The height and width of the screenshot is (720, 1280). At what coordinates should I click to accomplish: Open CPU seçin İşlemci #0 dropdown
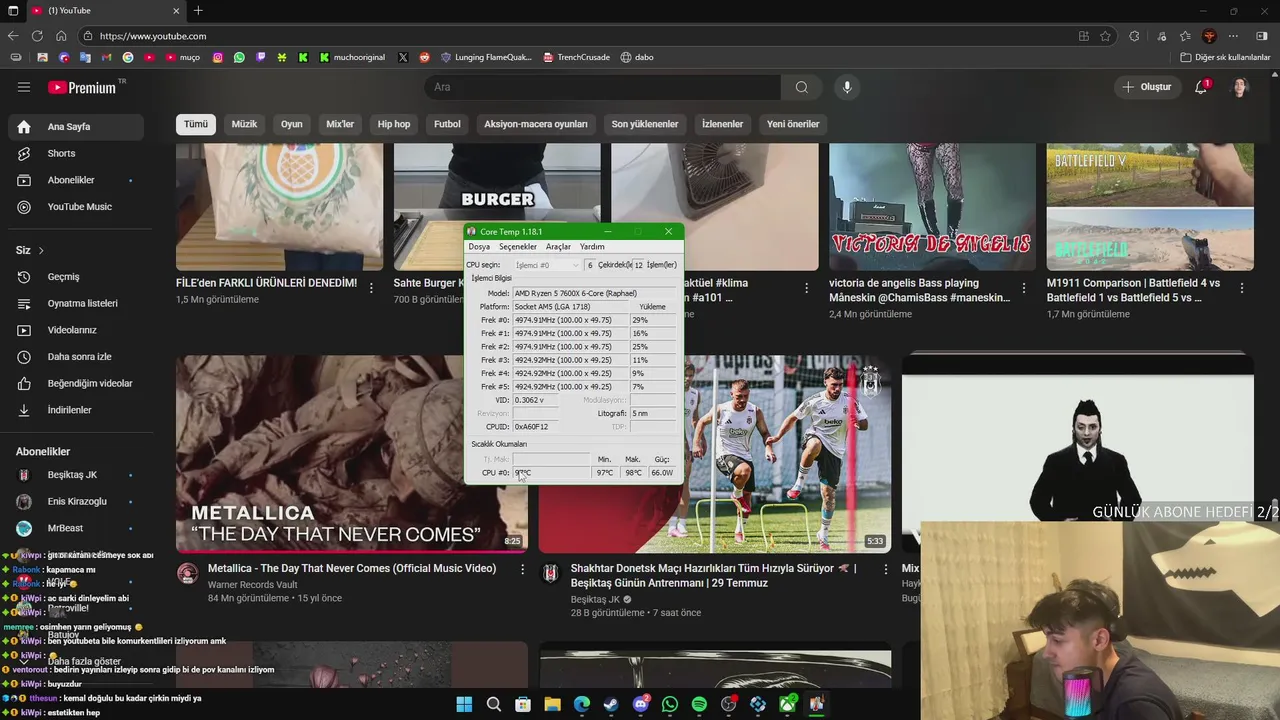(x=547, y=265)
